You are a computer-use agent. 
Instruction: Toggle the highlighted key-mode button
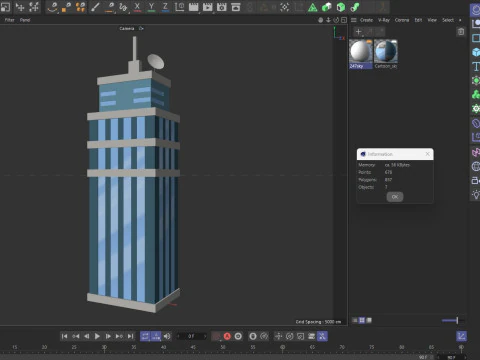tap(322, 336)
